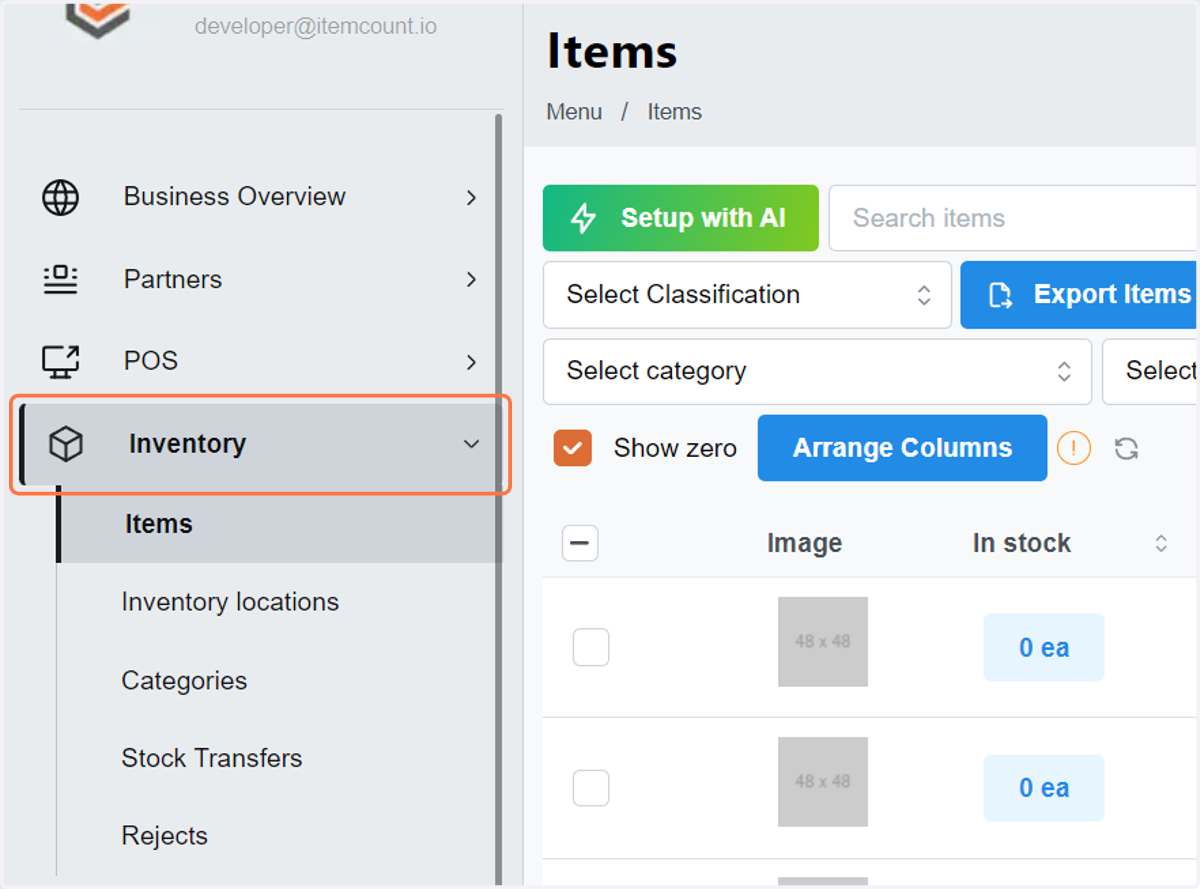Screen dimensions: 1200x889
Task: Click the Setup with AI button
Action: point(681,218)
